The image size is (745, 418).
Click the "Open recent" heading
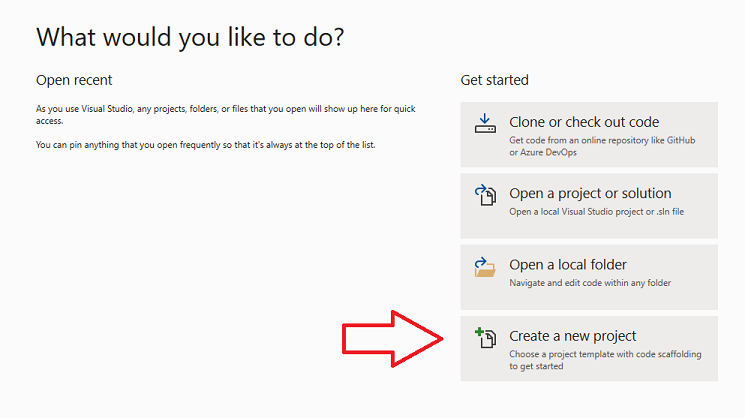74,80
